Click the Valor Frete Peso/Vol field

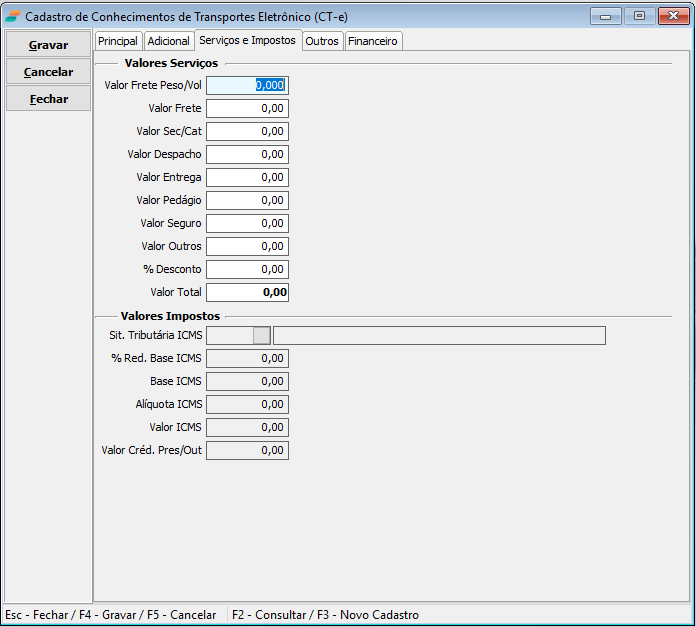click(x=247, y=86)
